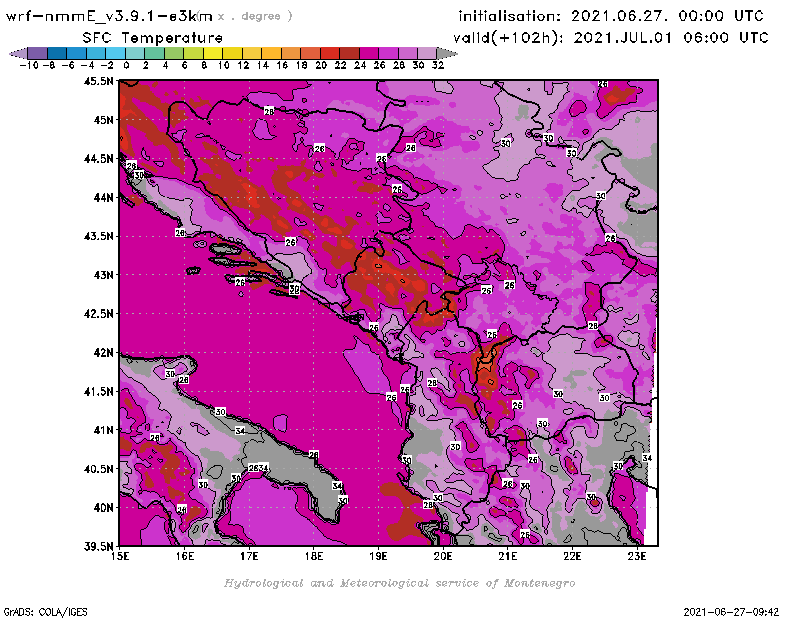
Task: Click the 44.5N latitude axis label
Action: (98, 159)
